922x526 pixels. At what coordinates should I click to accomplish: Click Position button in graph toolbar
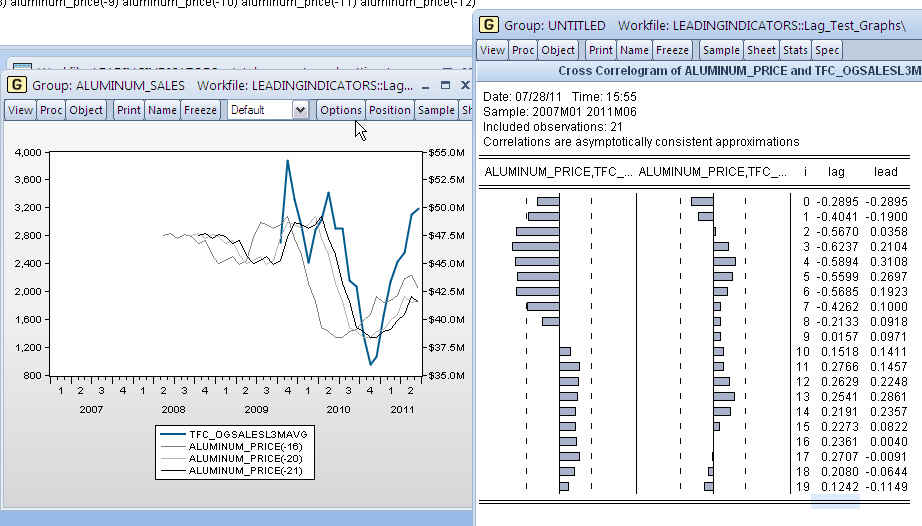point(389,110)
